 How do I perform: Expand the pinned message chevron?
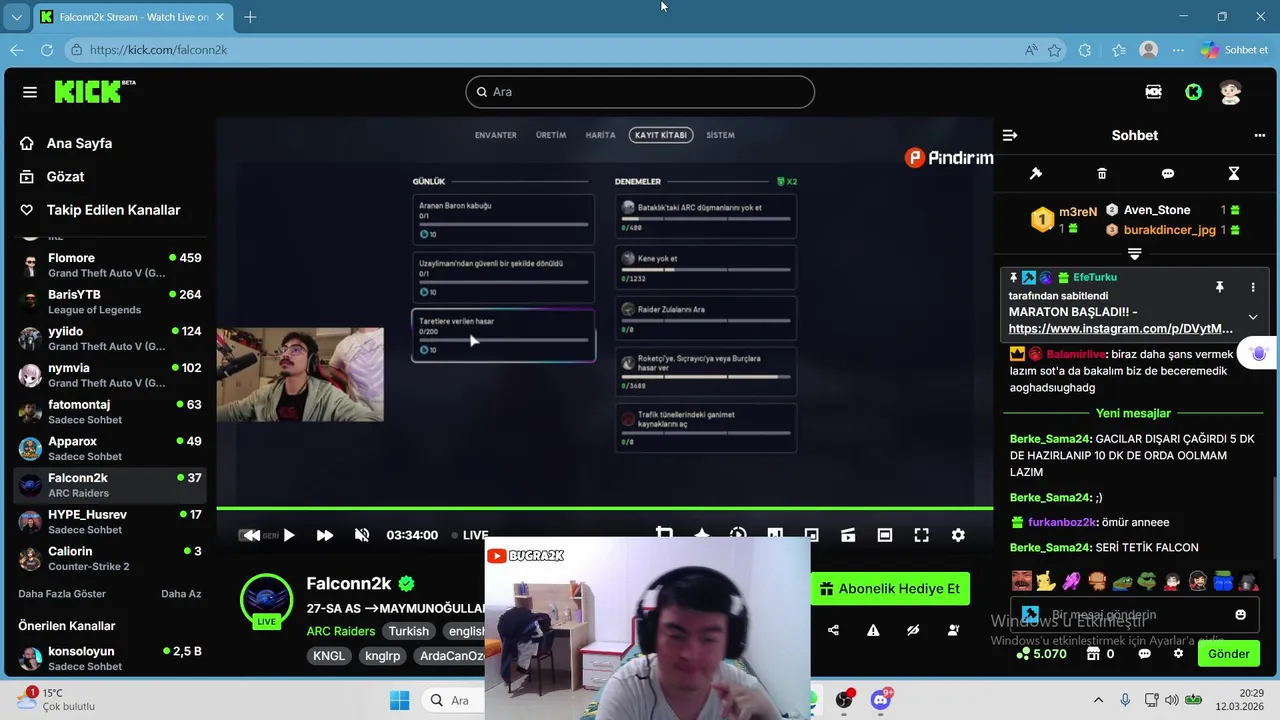1253,318
